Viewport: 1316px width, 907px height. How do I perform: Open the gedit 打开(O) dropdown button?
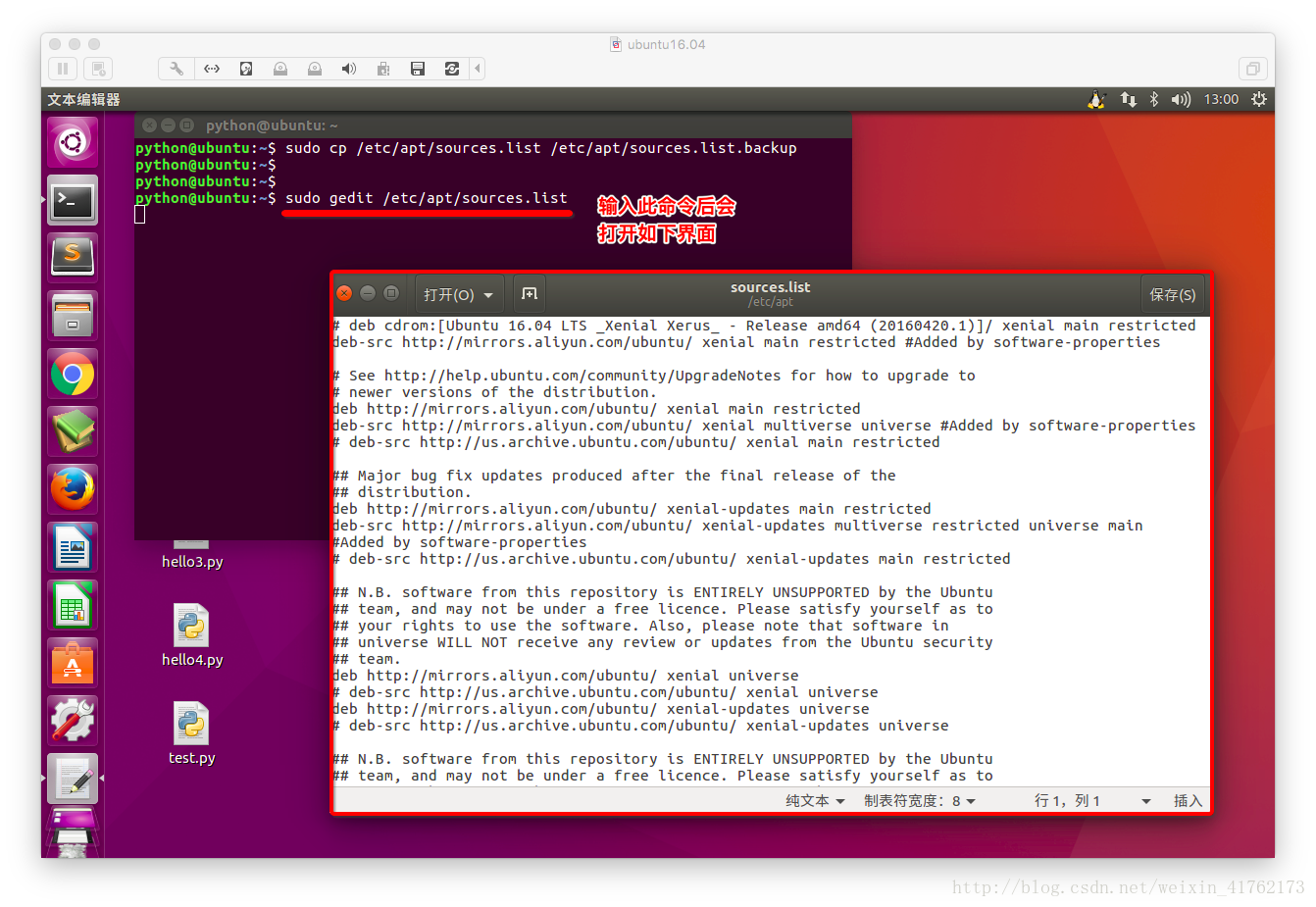[x=459, y=294]
